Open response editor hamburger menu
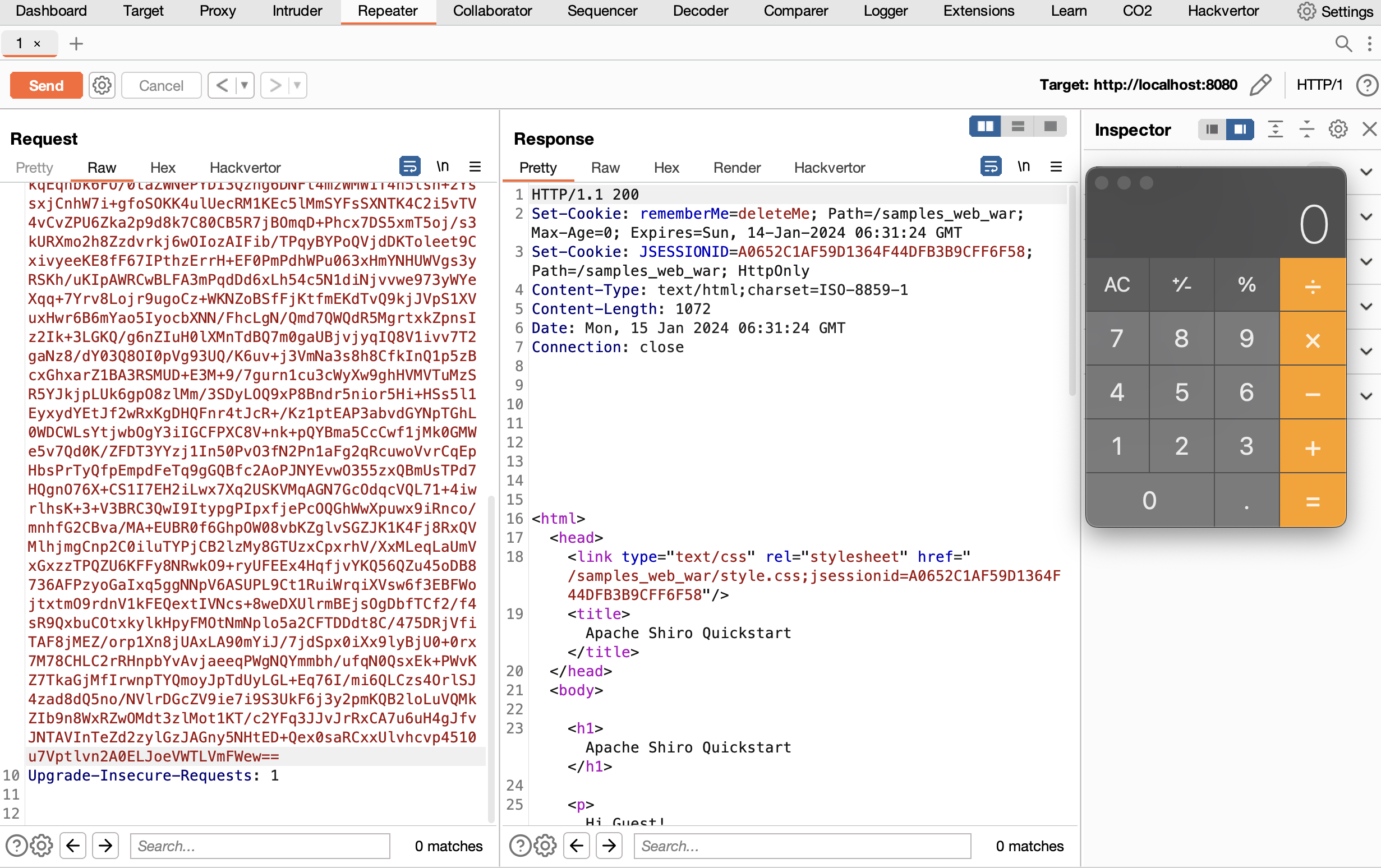Image resolution: width=1381 pixels, height=868 pixels. pyautogui.click(x=1056, y=167)
